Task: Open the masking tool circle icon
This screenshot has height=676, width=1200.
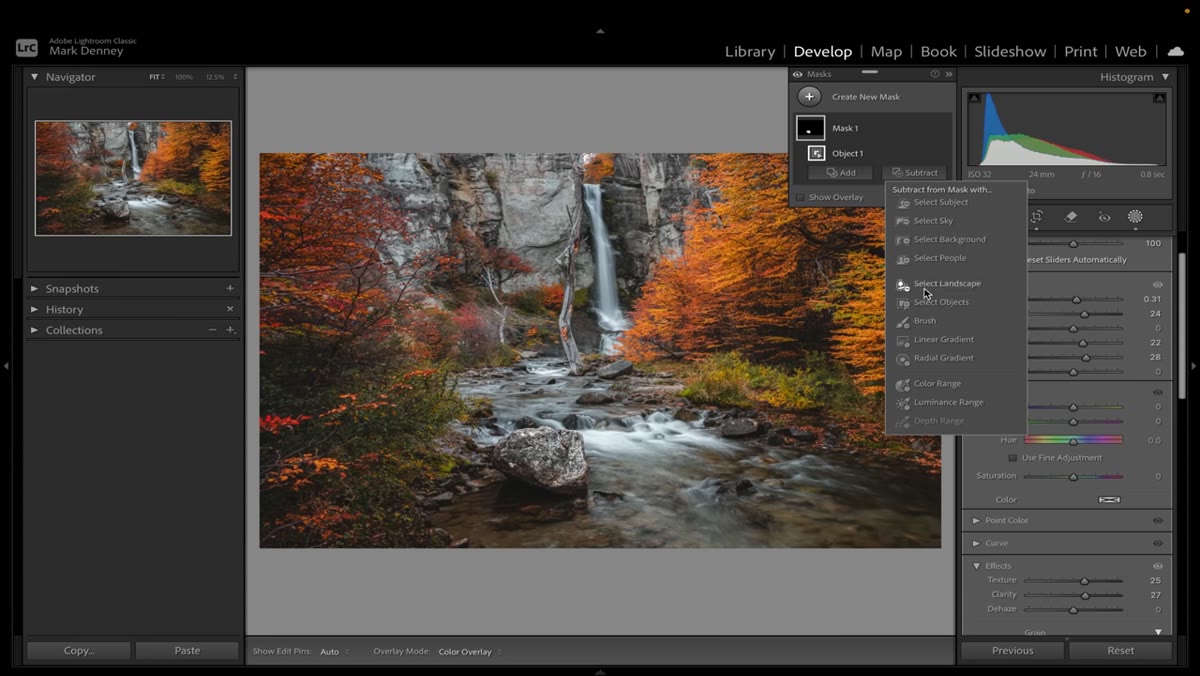Action: pos(1135,216)
